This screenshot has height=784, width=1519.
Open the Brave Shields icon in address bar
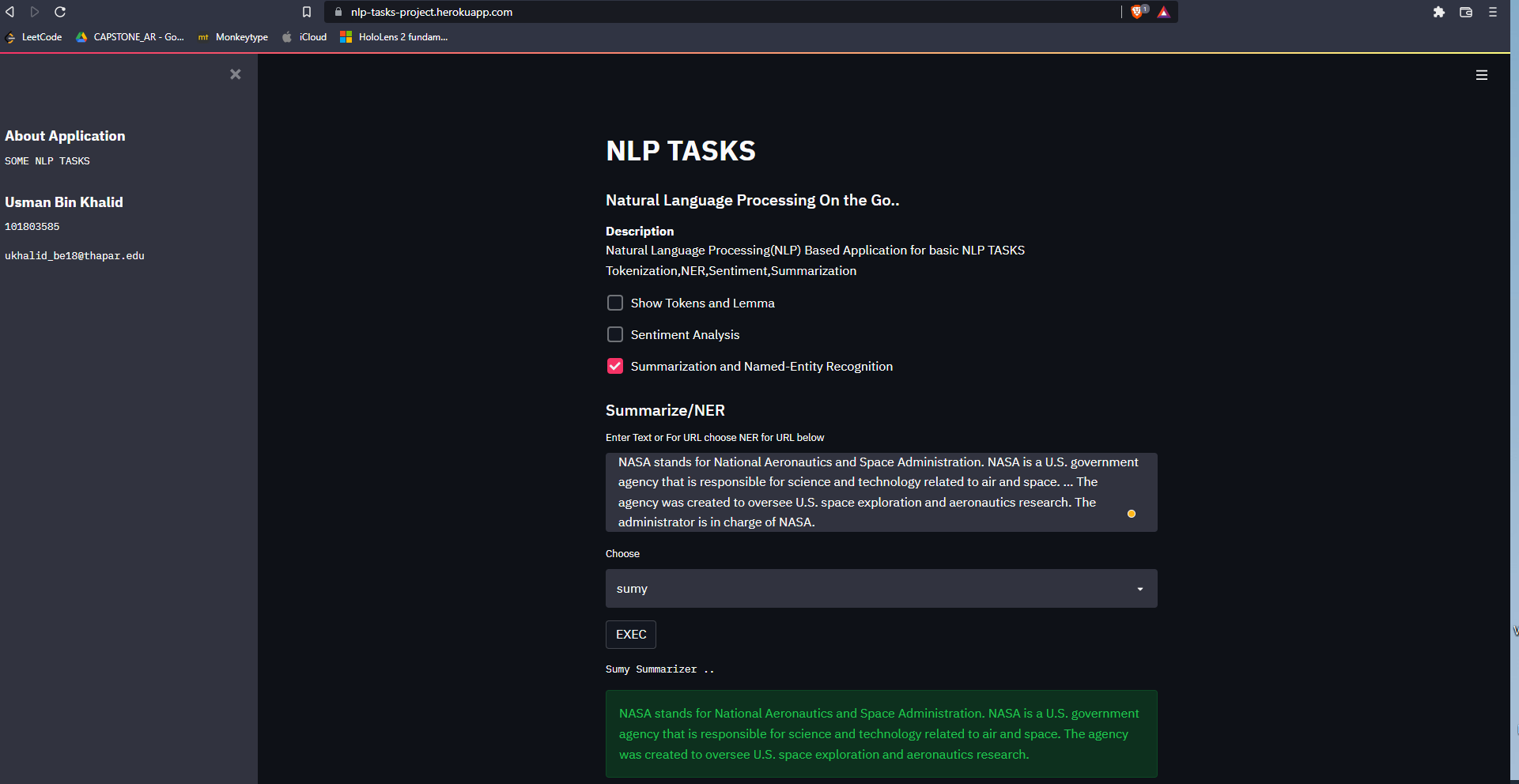point(1138,12)
